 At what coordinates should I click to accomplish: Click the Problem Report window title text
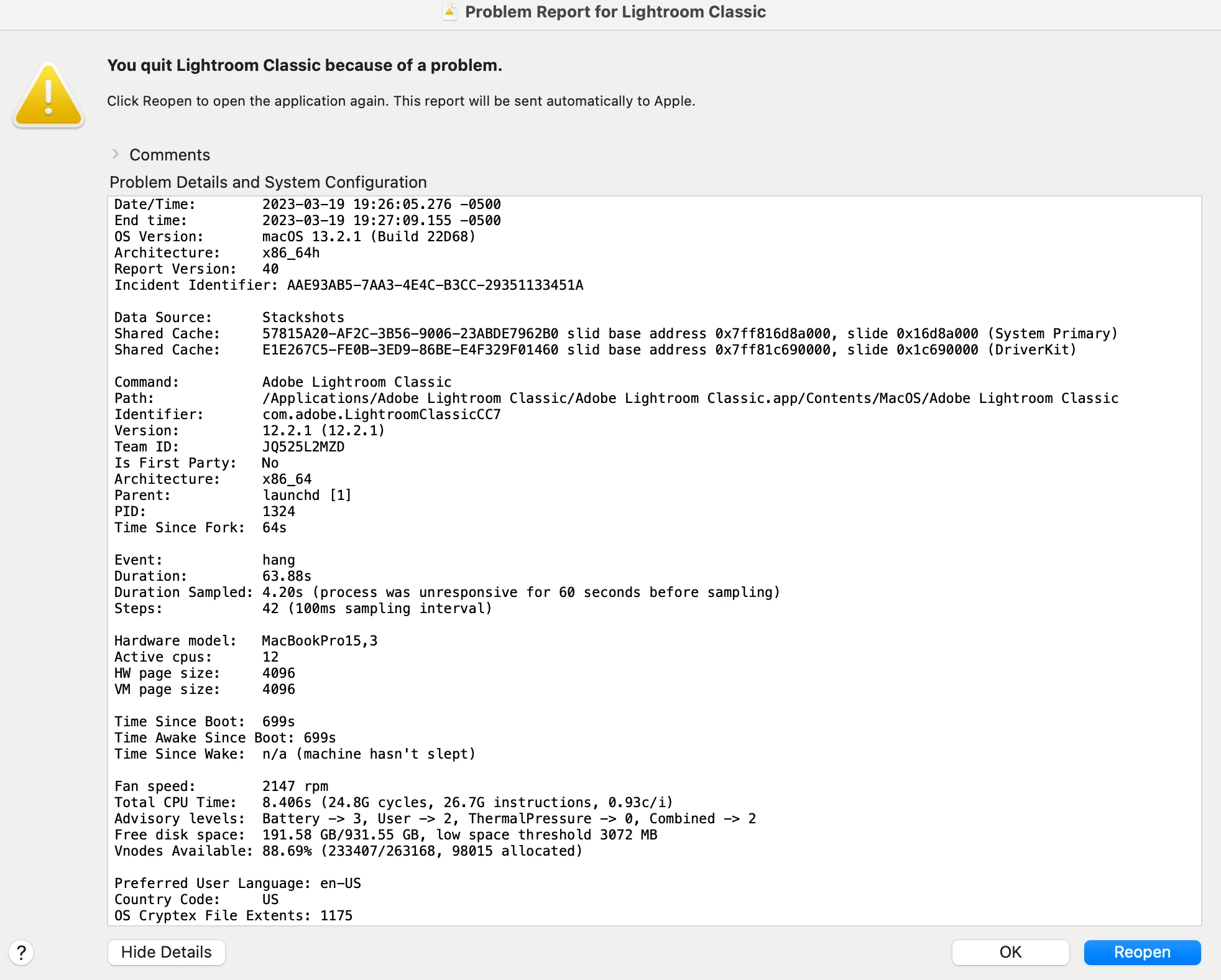tap(615, 12)
